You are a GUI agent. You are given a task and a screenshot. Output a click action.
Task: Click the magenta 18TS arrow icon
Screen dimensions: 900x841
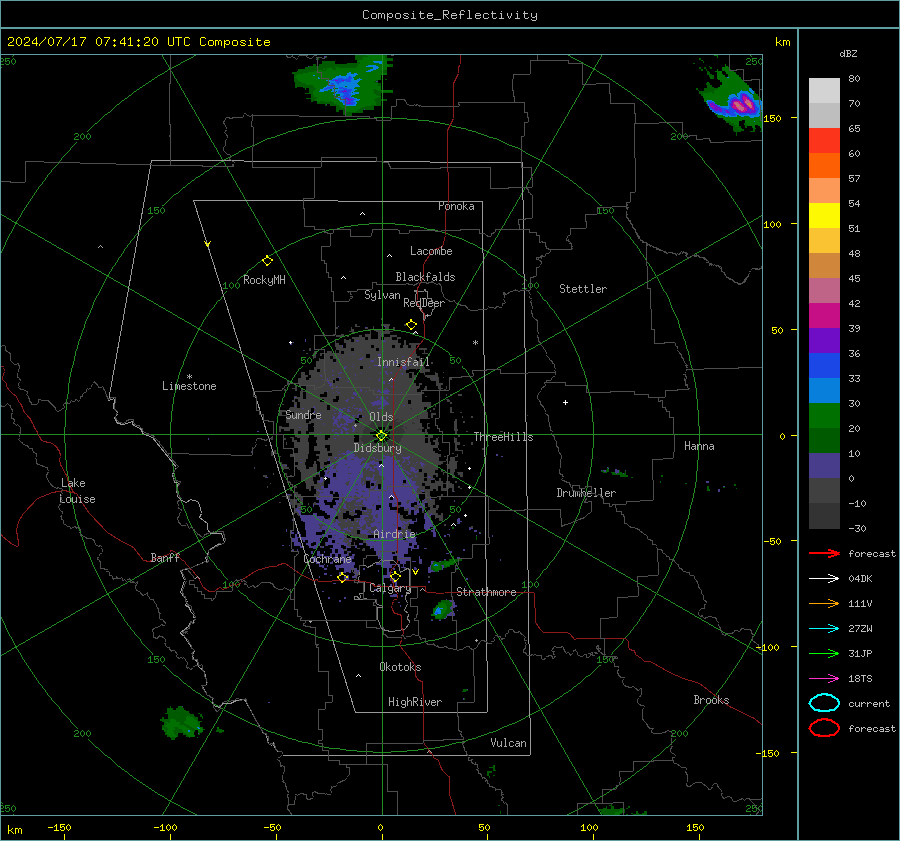[824, 679]
